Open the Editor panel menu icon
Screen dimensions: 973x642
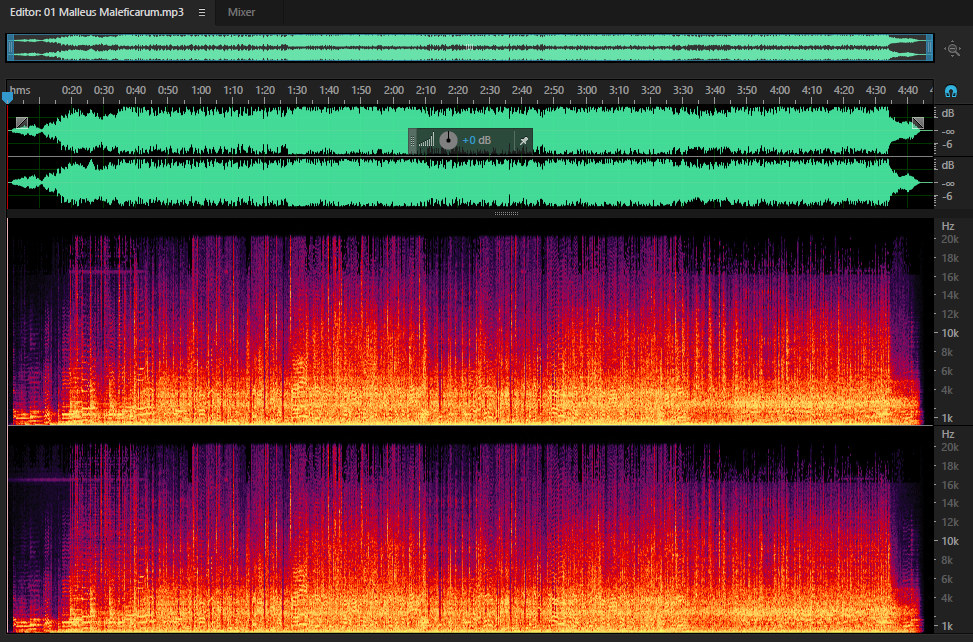click(202, 12)
